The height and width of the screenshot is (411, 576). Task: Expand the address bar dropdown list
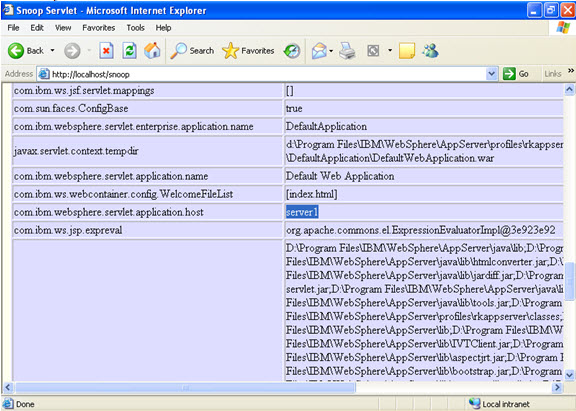pos(491,74)
